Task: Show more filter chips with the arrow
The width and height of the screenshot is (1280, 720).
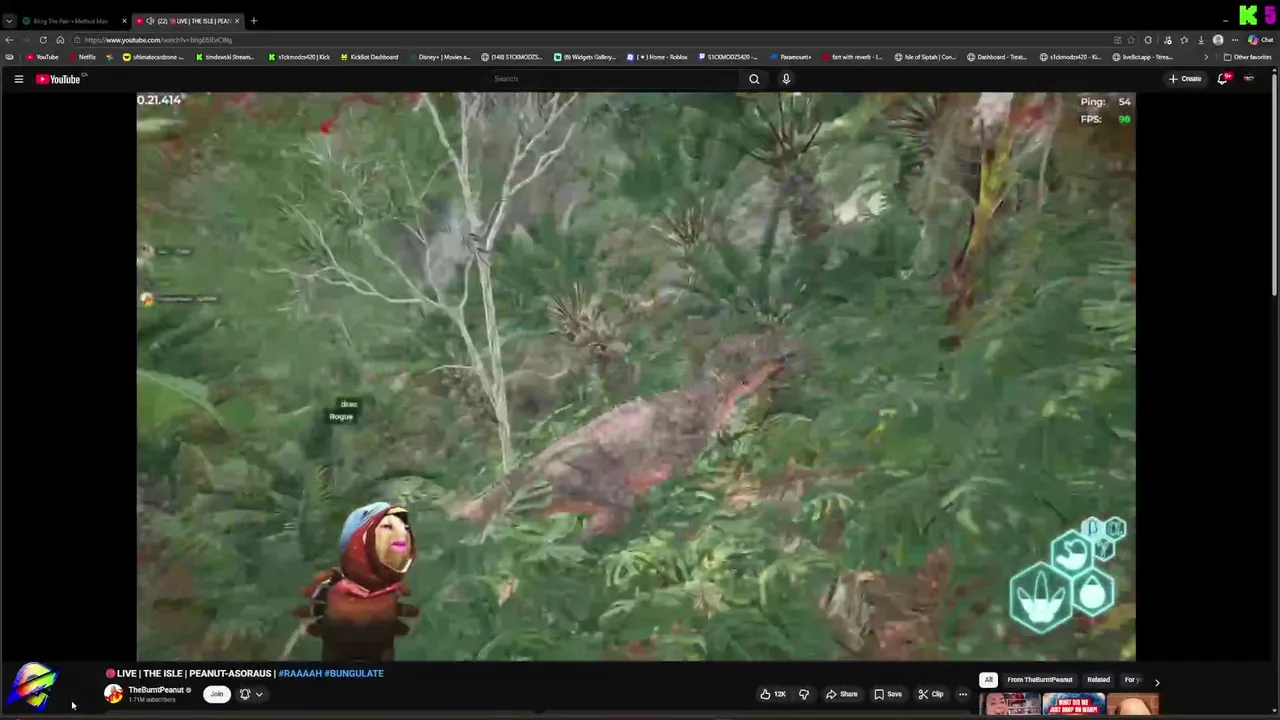Action: [x=1157, y=682]
